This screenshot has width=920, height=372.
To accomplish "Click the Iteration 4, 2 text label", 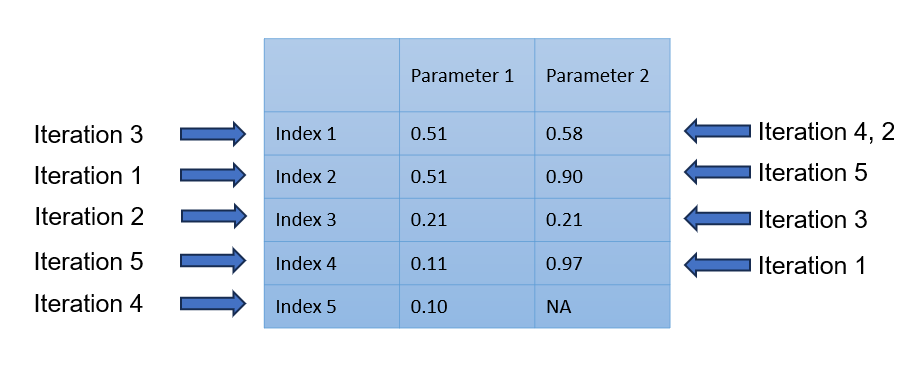I will pos(826,132).
